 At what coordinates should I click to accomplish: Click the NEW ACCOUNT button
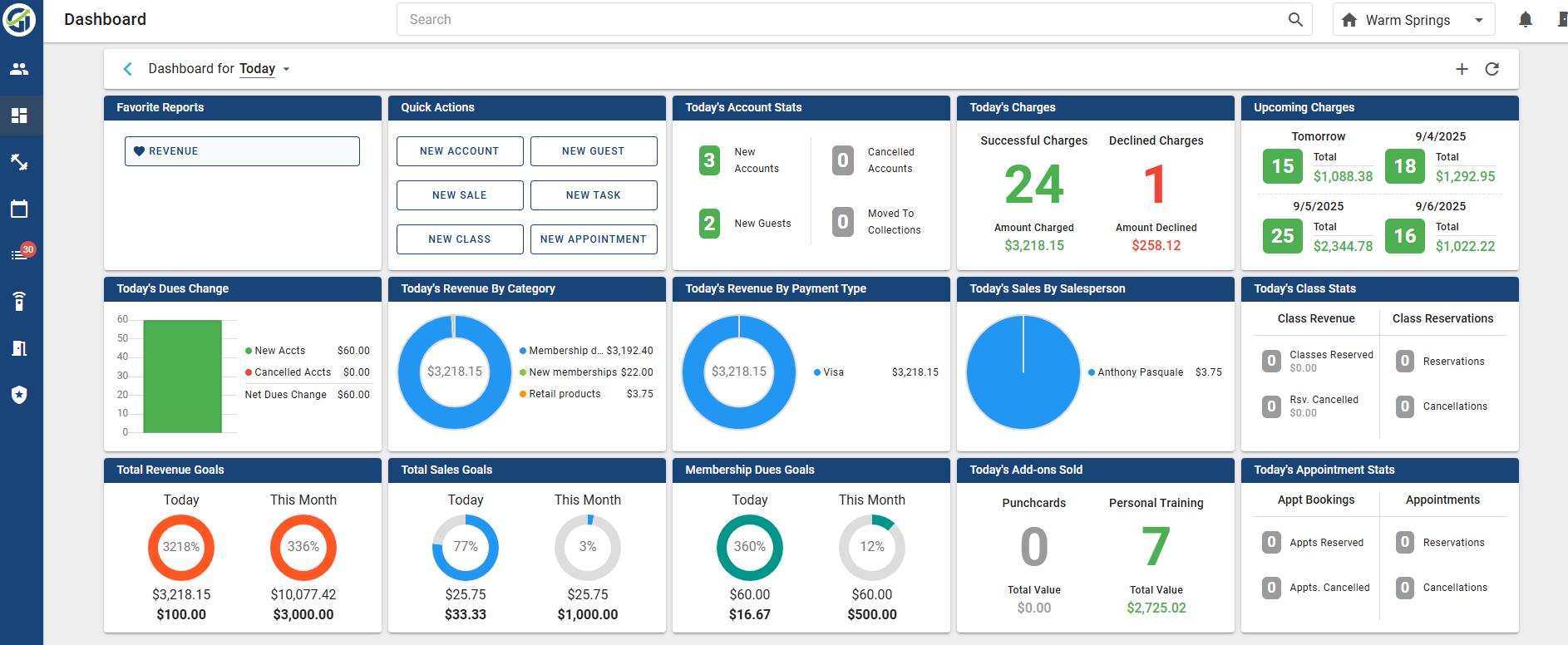click(x=460, y=151)
